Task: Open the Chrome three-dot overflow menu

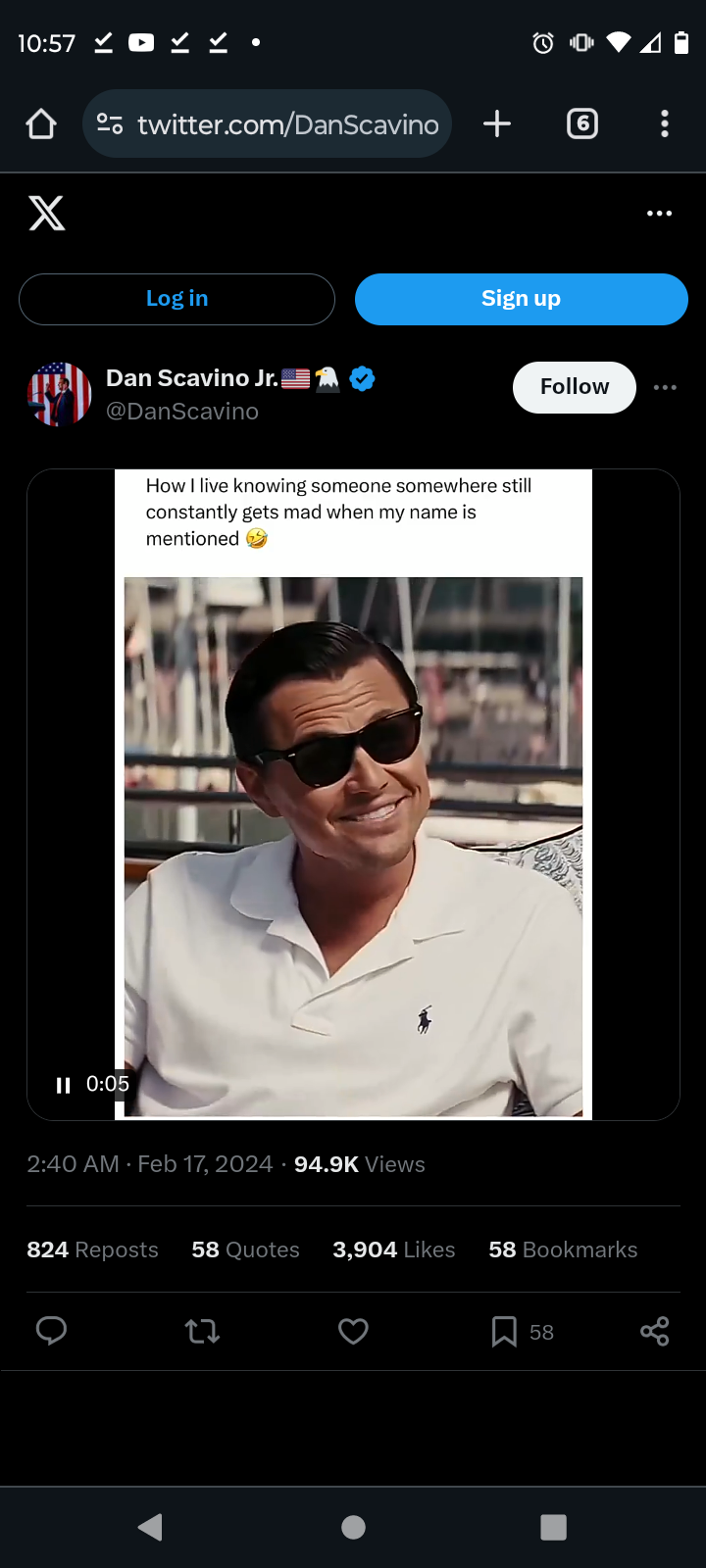Action: click(665, 123)
